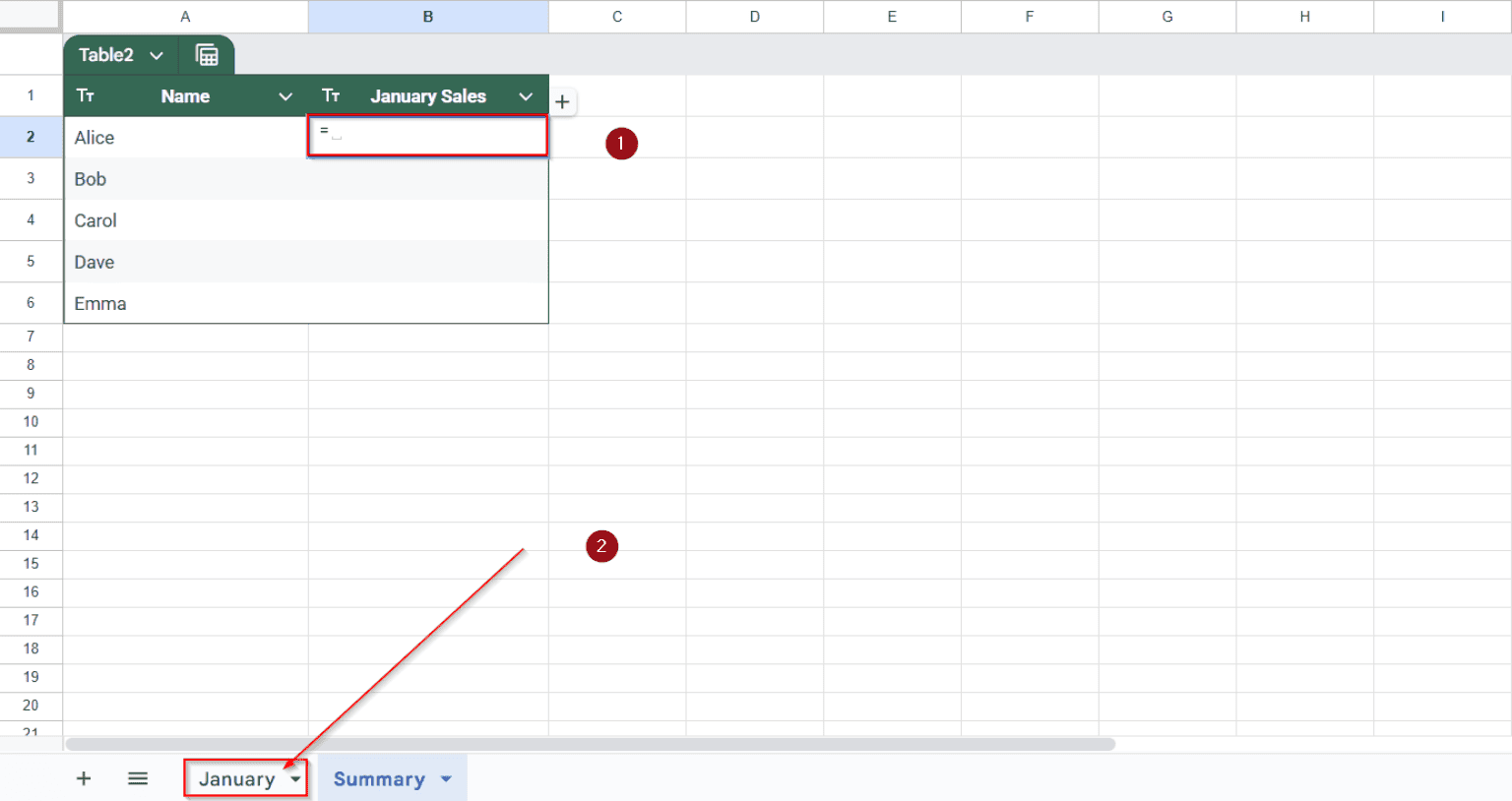
Task: Select column header C
Action: [x=617, y=16]
